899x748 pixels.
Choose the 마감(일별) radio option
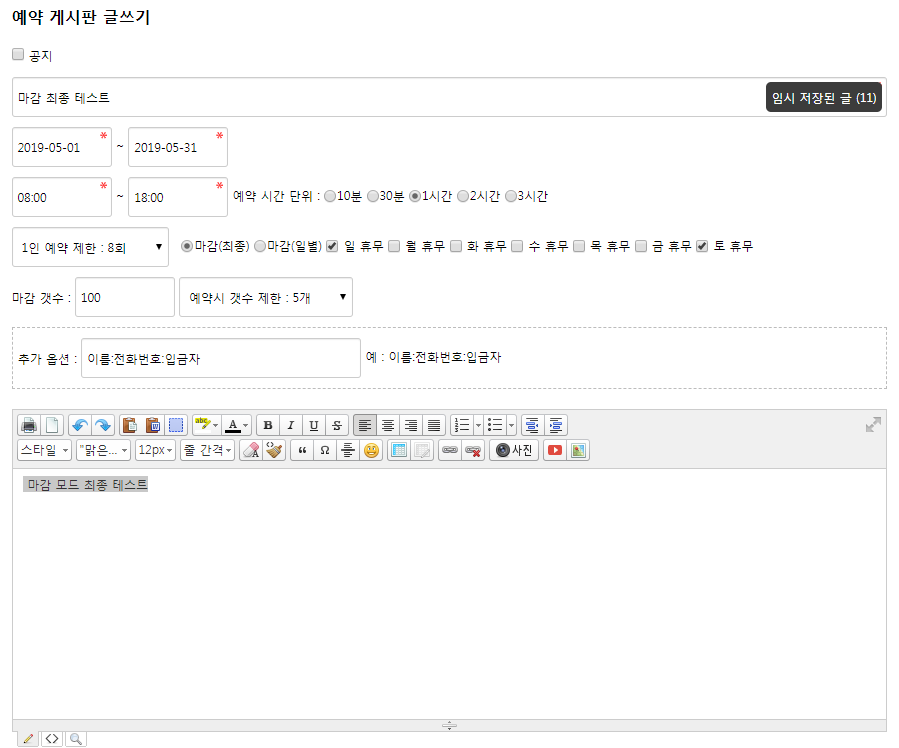click(260, 246)
